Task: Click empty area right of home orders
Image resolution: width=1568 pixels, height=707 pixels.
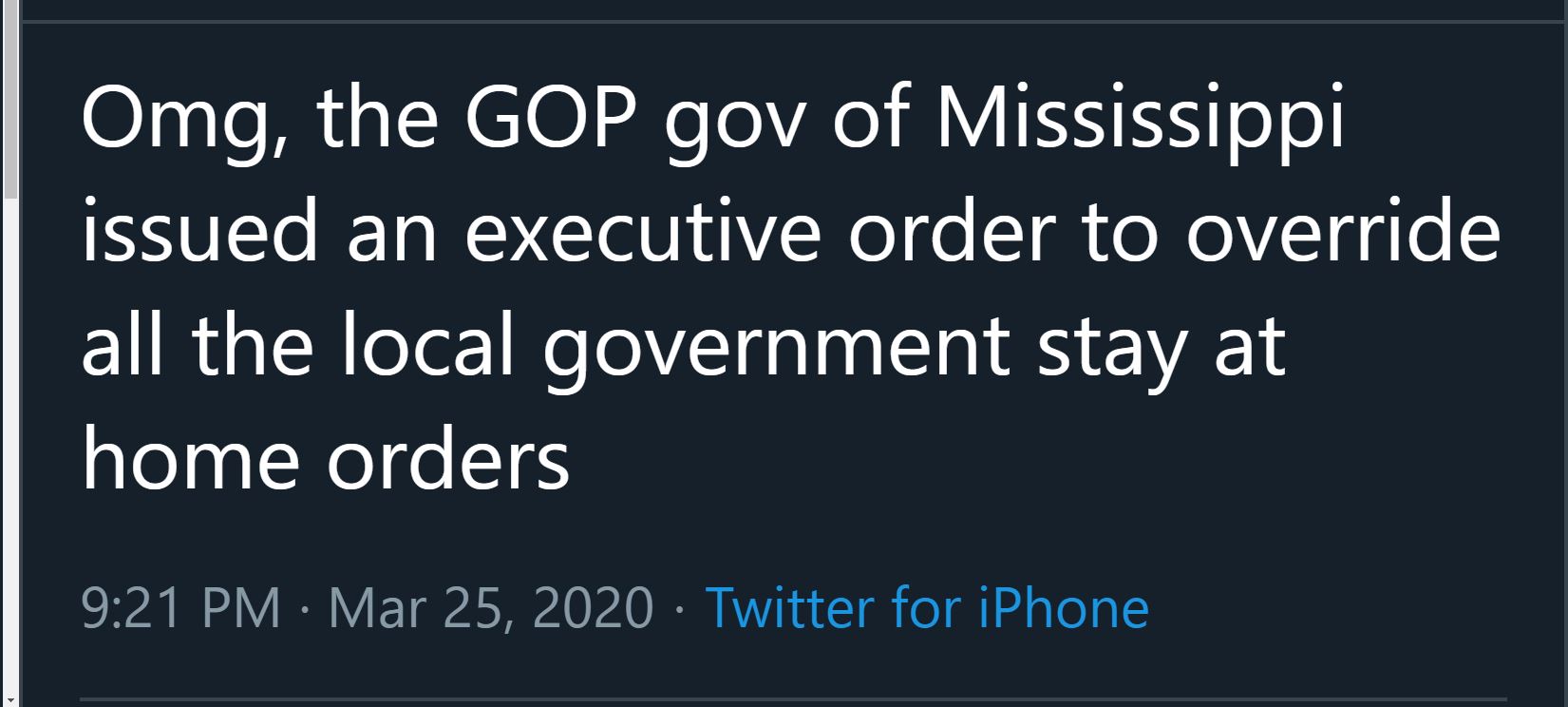Action: (1045, 459)
